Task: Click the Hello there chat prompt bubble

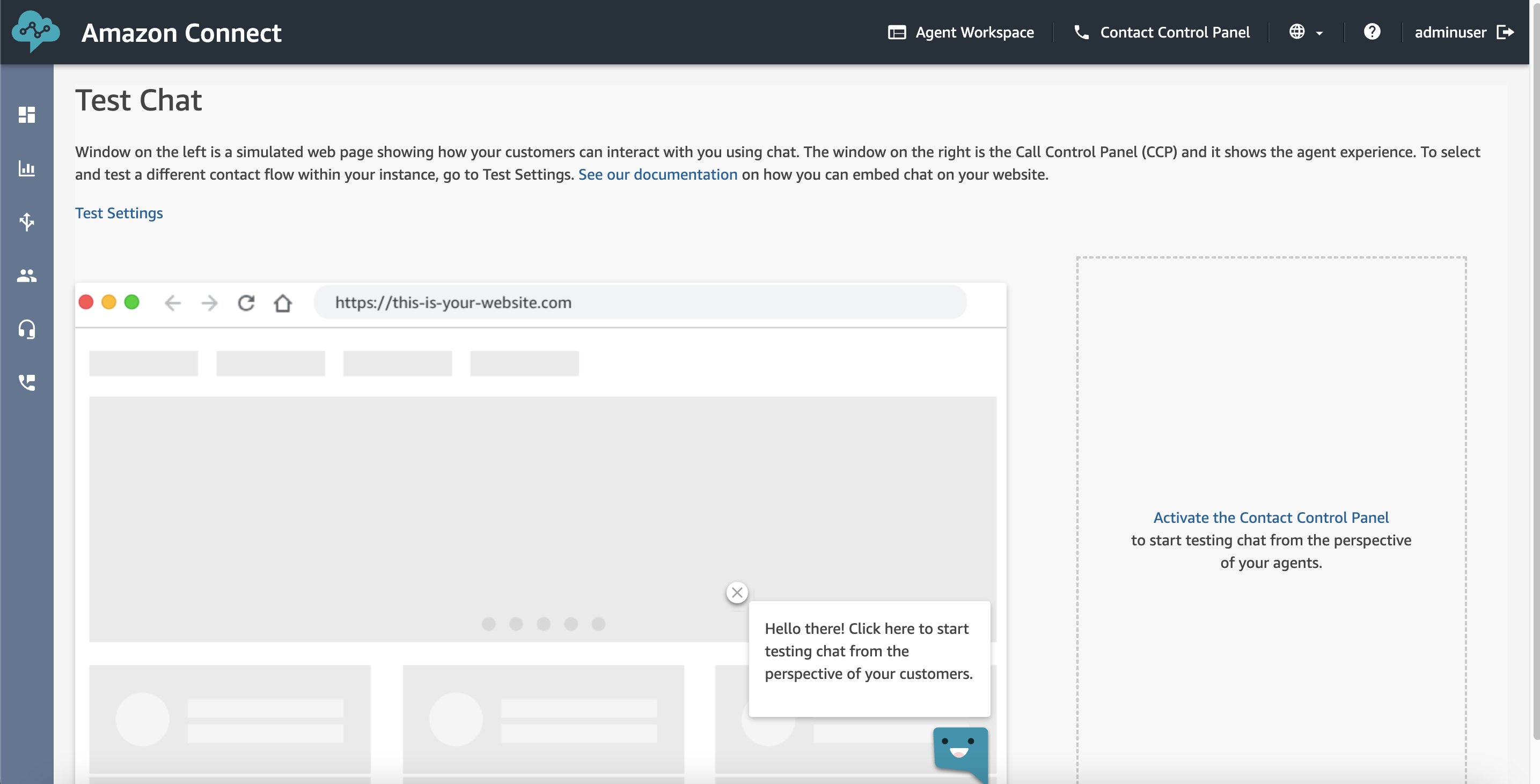Action: coord(869,659)
